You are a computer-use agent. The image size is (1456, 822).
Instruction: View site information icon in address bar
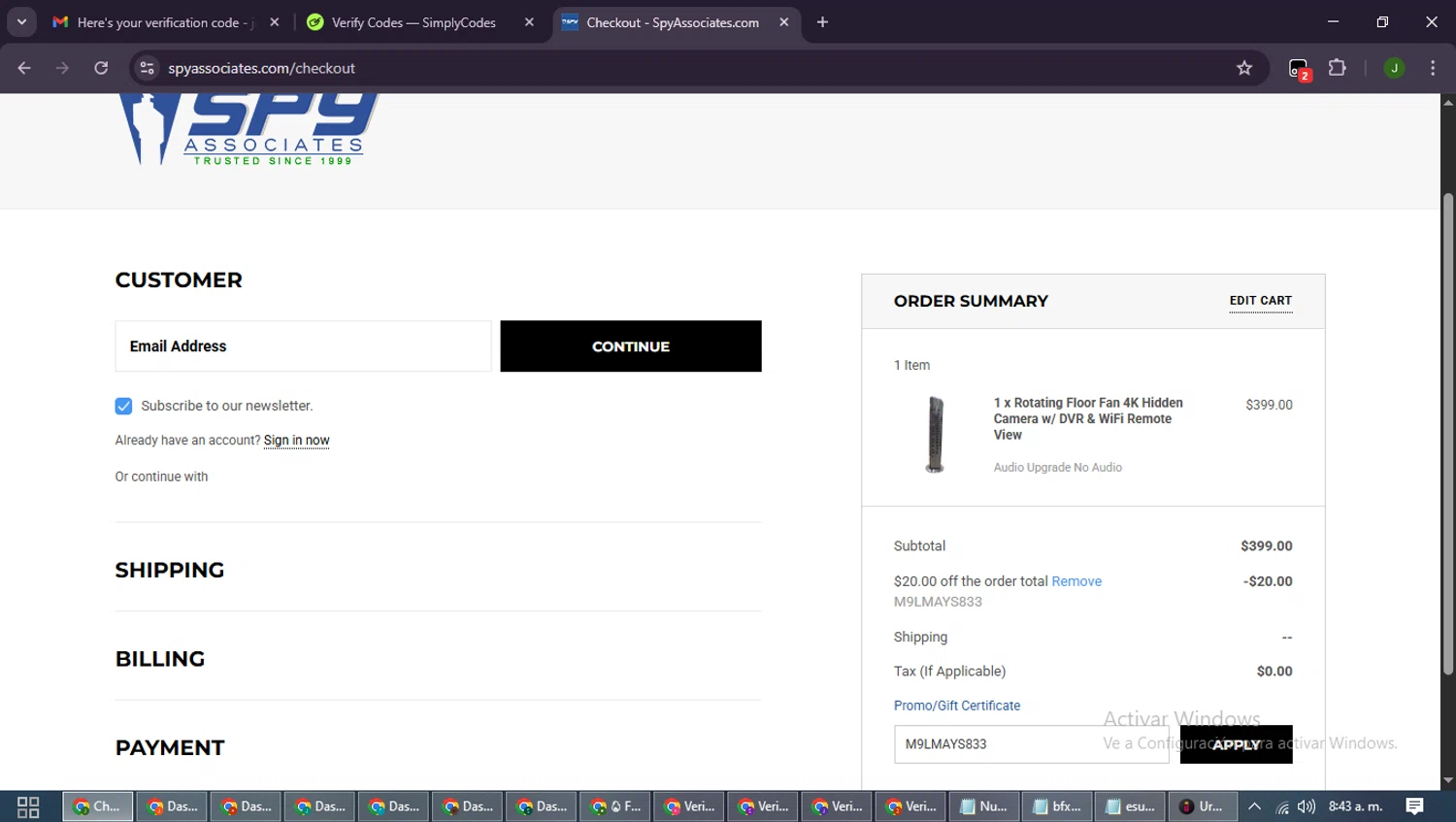click(147, 68)
